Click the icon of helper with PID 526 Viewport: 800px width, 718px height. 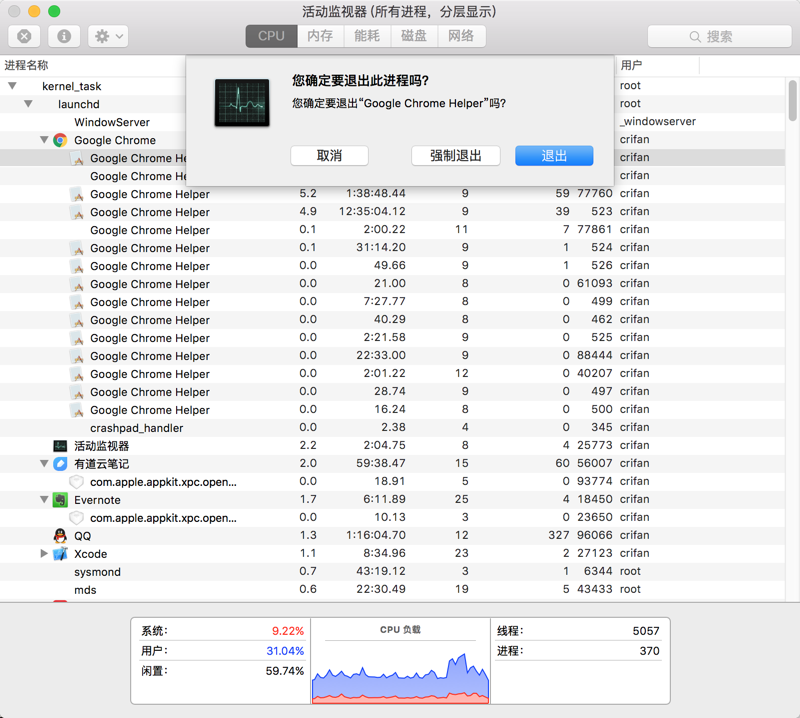77,266
